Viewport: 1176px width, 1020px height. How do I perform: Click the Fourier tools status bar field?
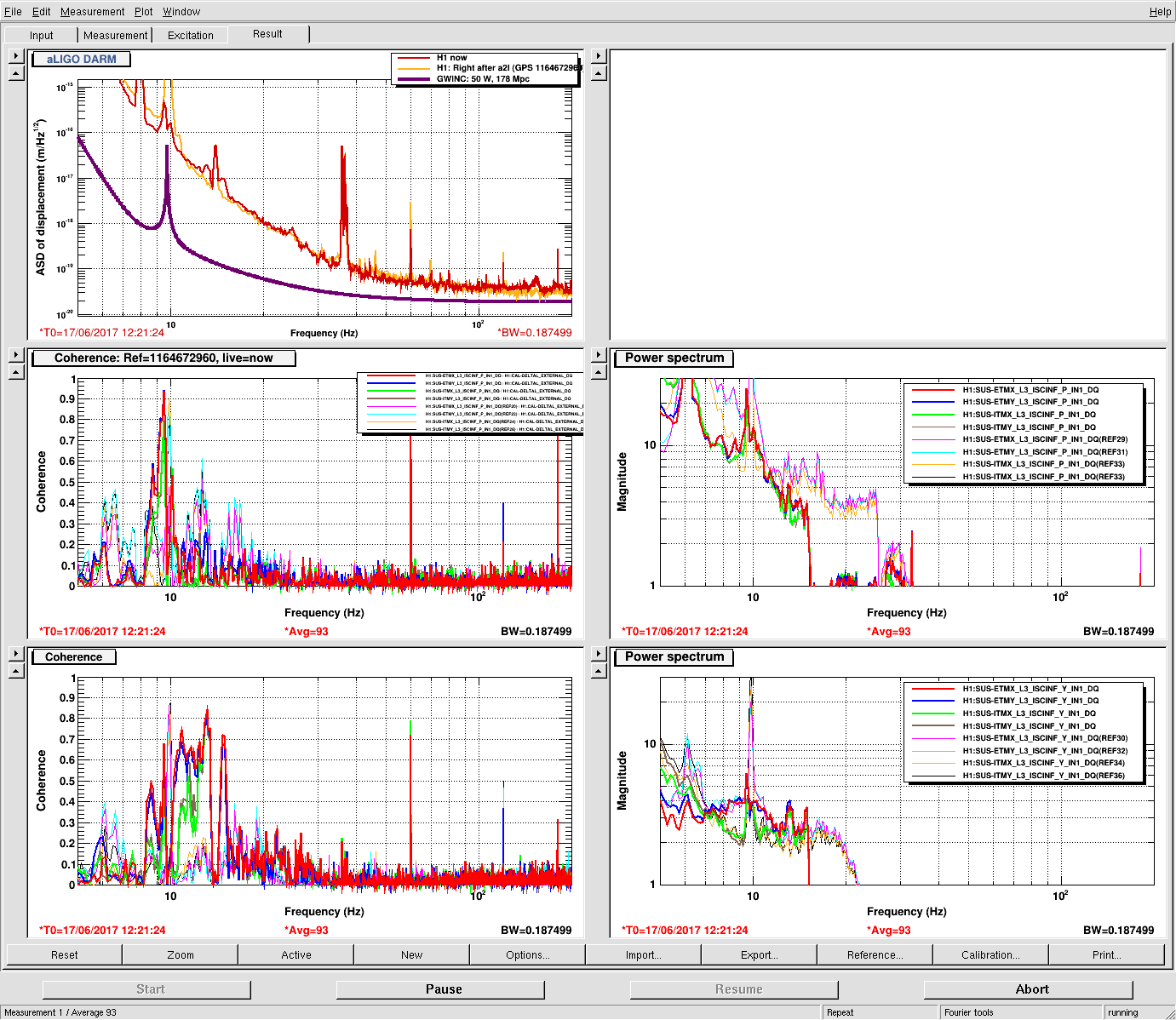click(1020, 1012)
